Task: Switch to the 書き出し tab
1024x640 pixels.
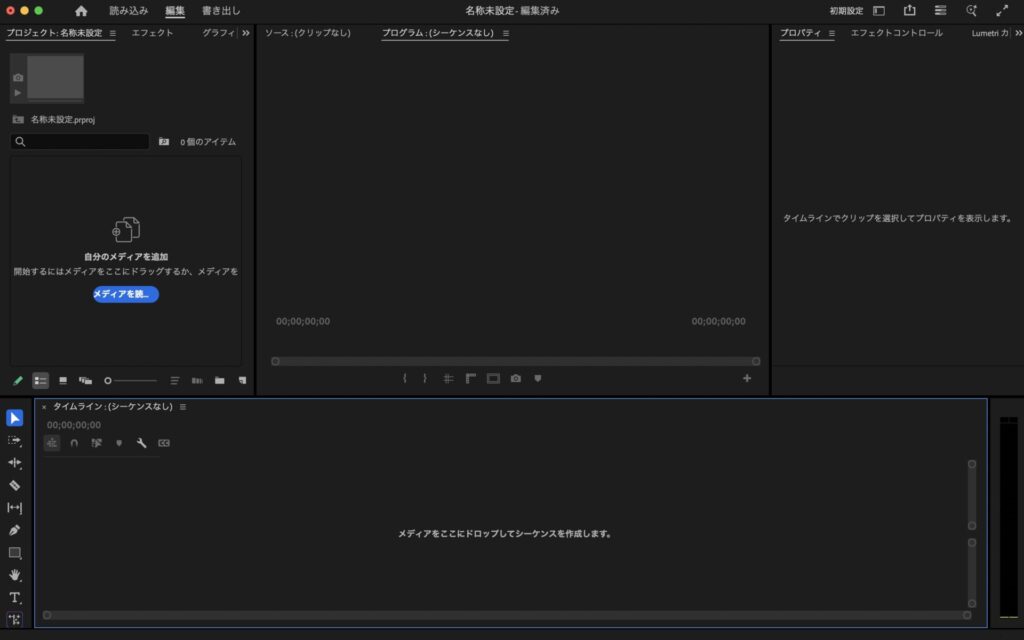Action: tap(221, 11)
